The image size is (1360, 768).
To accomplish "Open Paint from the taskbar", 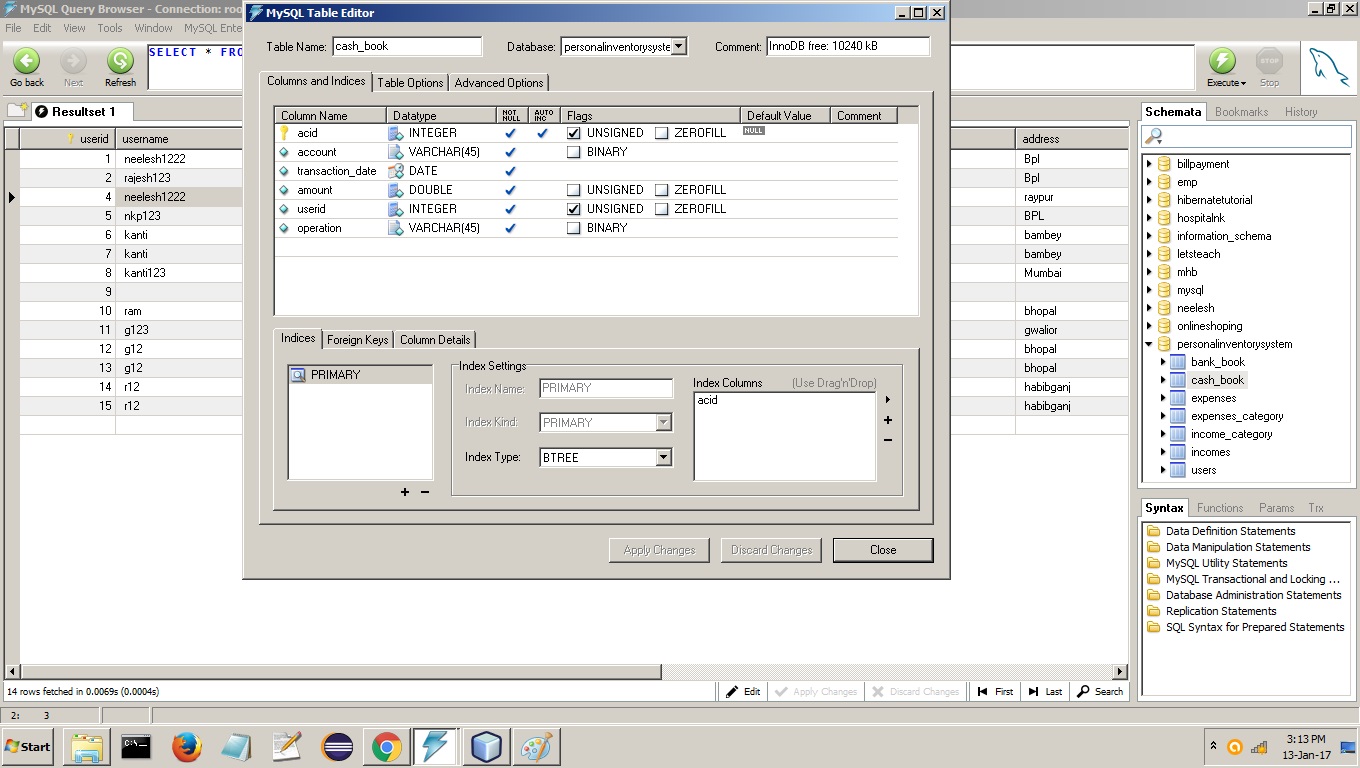I will click(536, 747).
